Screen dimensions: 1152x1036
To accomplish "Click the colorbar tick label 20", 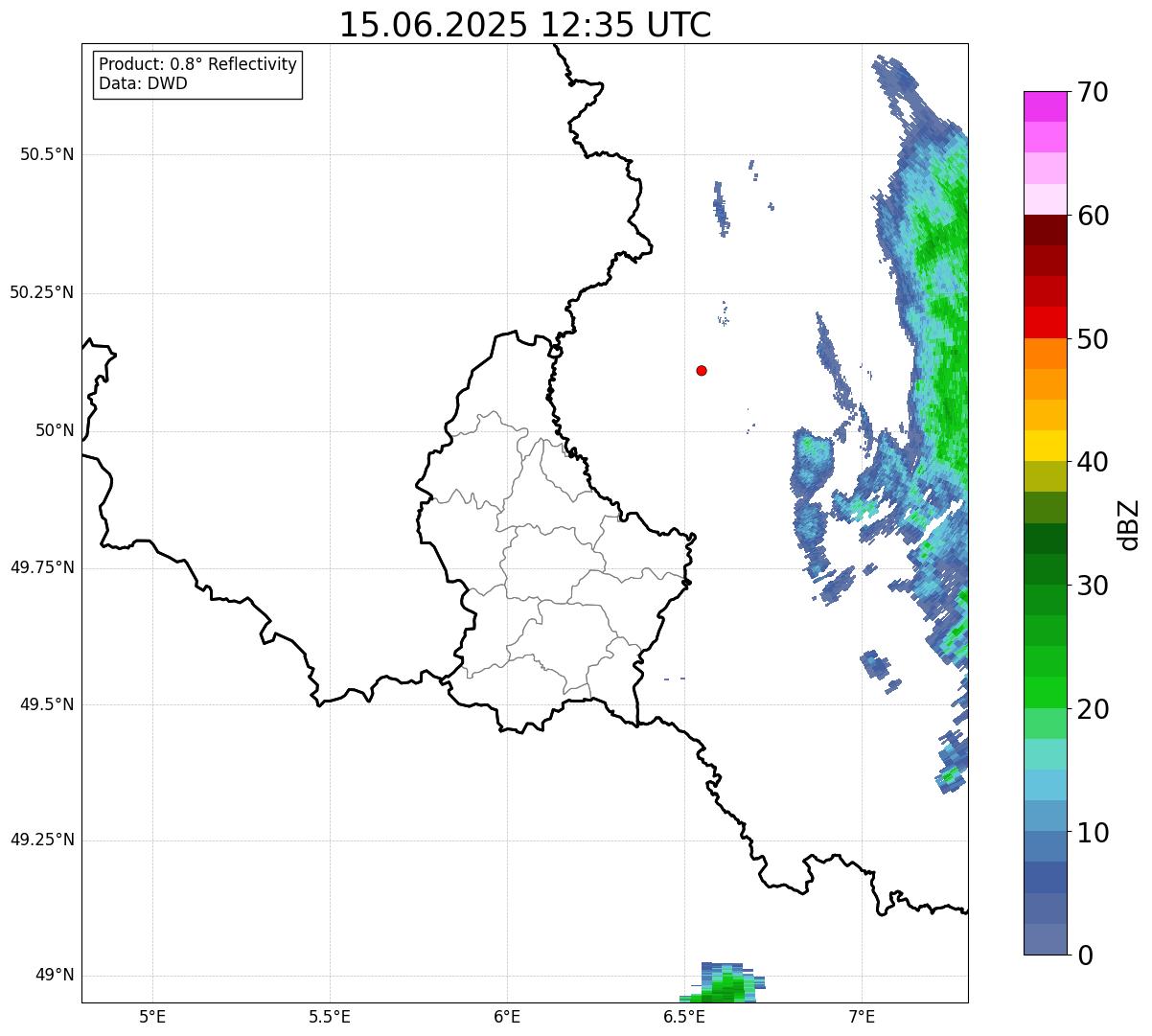I will [1093, 709].
